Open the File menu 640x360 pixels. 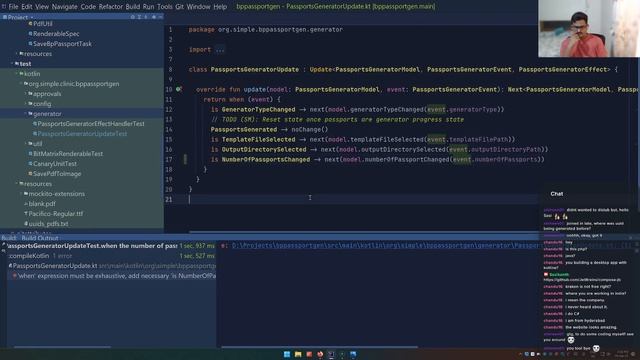13,7
